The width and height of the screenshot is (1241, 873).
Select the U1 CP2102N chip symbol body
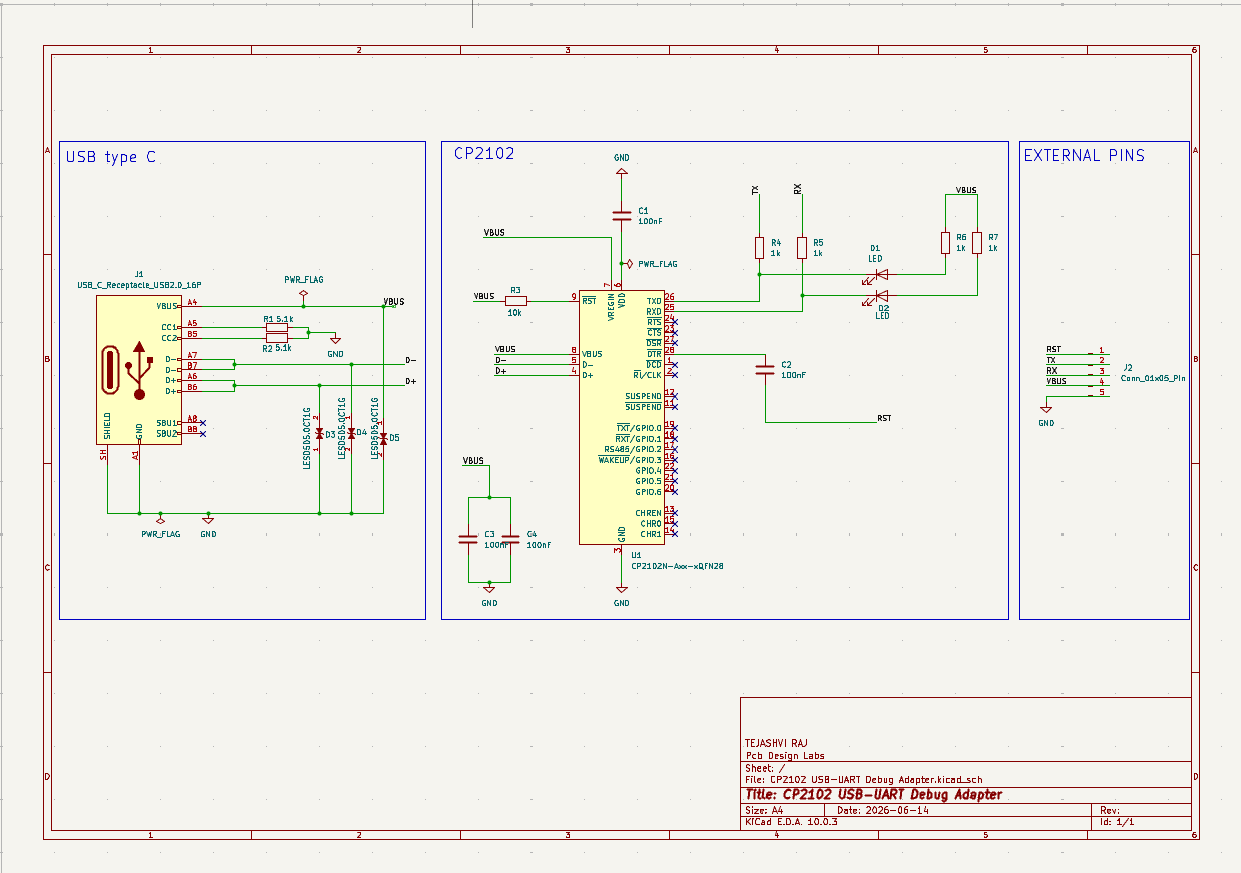621,418
